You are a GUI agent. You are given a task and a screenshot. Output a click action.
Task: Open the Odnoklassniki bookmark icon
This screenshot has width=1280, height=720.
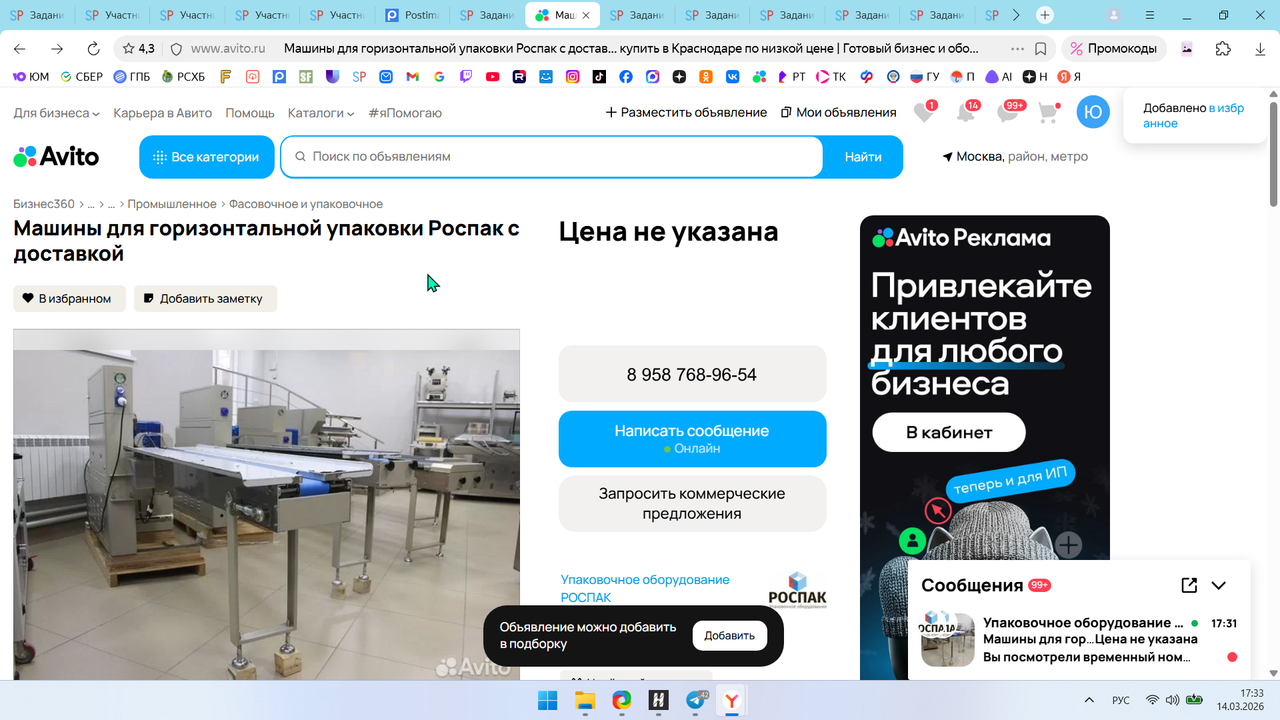[x=706, y=76]
